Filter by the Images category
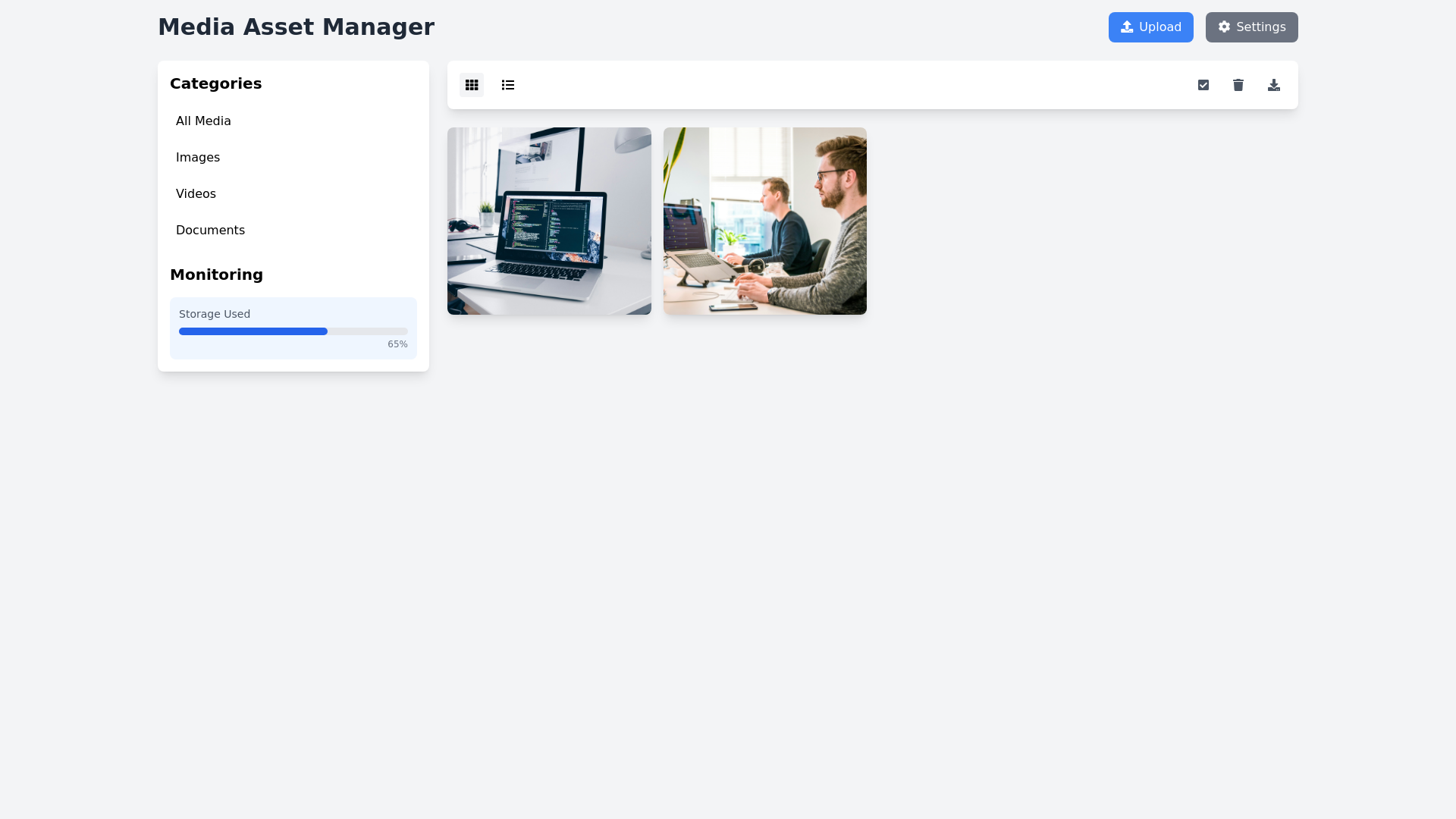Viewport: 1456px width, 819px height. point(198,158)
